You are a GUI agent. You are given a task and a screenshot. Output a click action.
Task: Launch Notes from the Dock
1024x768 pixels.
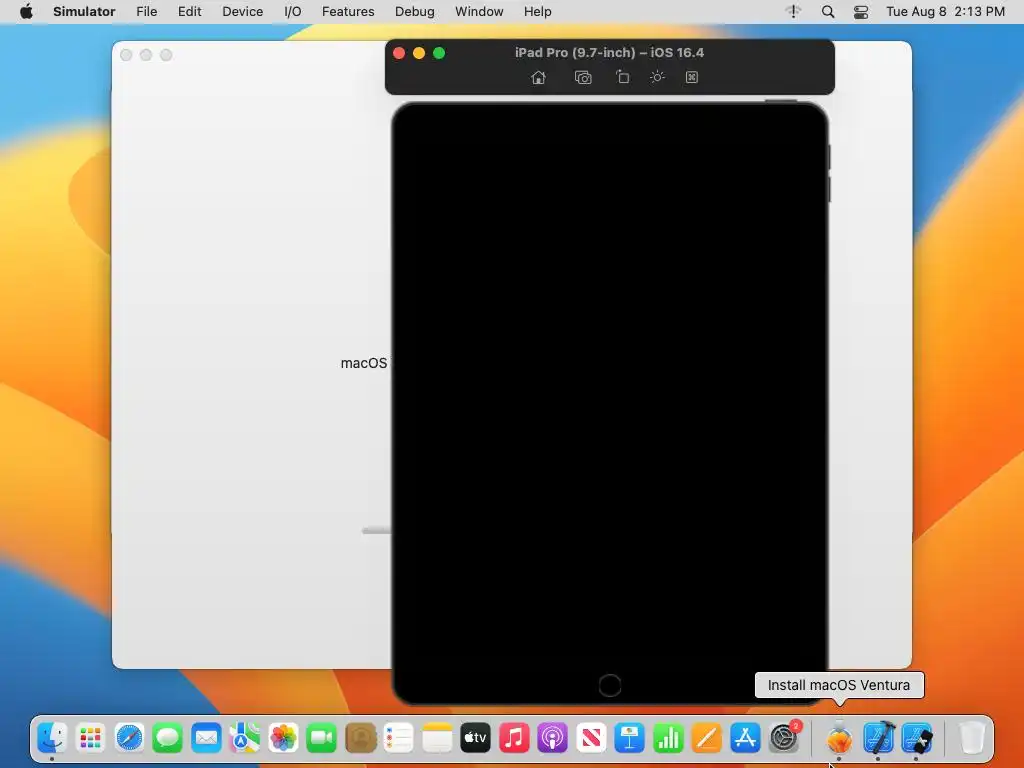[x=437, y=738]
